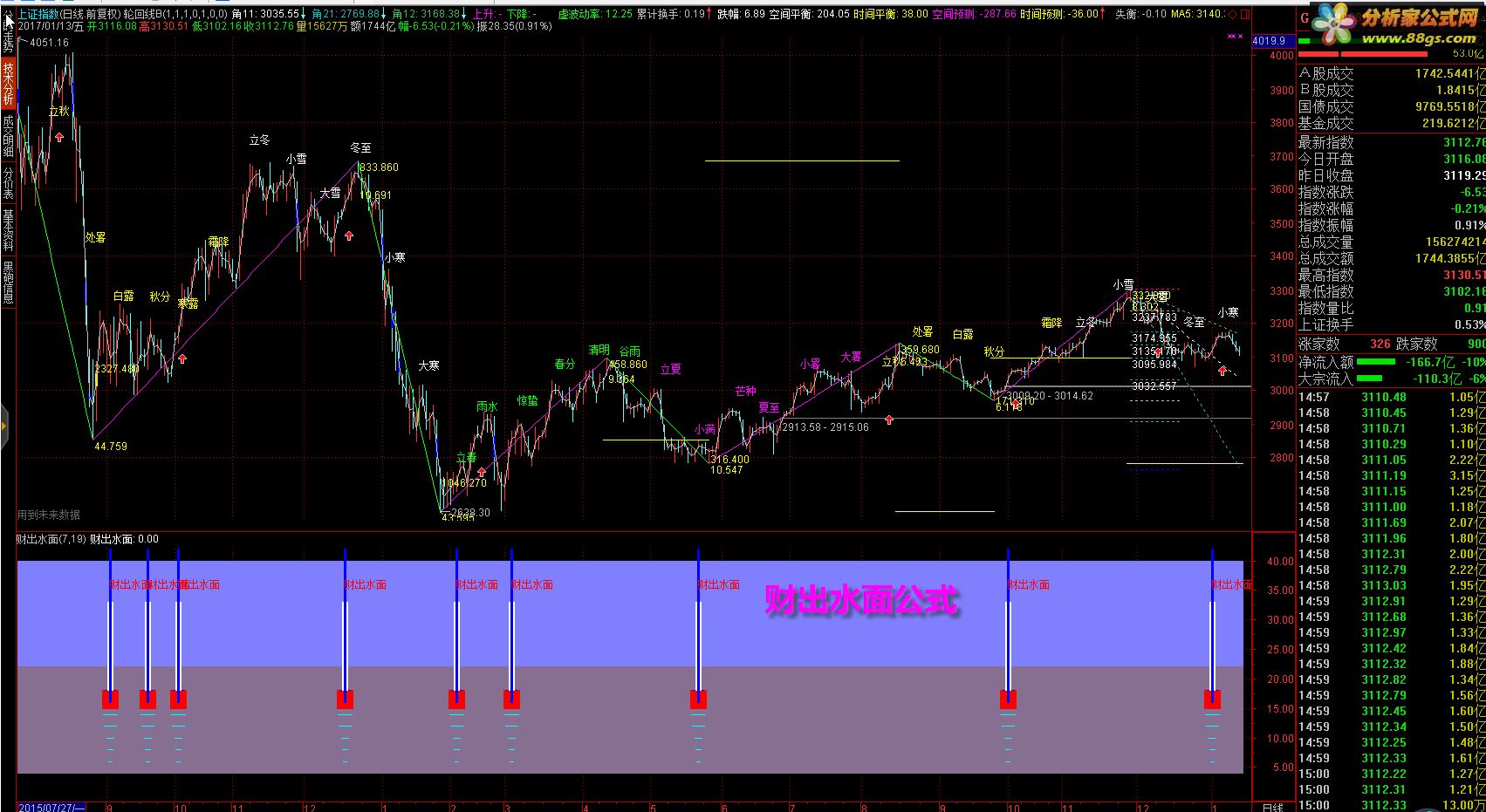Click the 3032.557 level label
Viewport: 1486px width, 812px height.
tap(1154, 386)
